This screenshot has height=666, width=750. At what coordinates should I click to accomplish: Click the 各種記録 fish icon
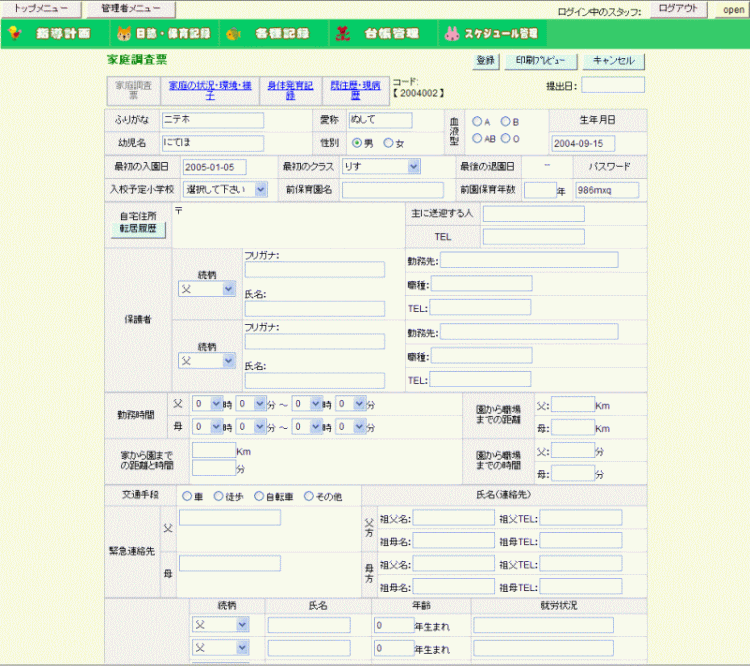[x=233, y=33]
